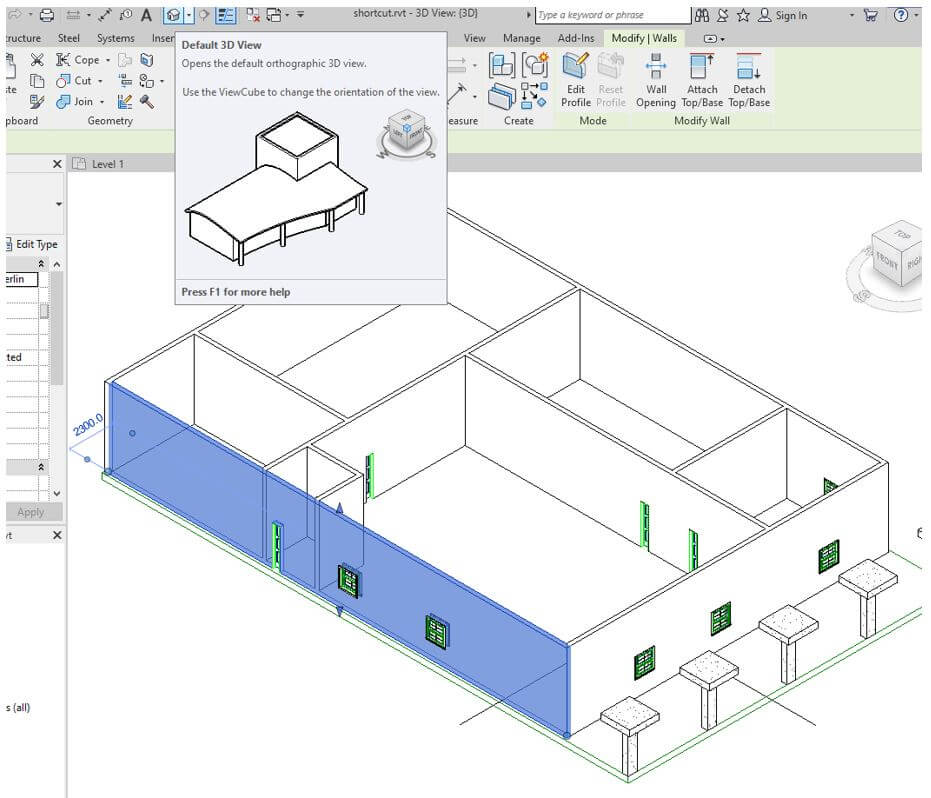Click the Detach Top/Base tool
931x798 pixels.
(x=749, y=82)
